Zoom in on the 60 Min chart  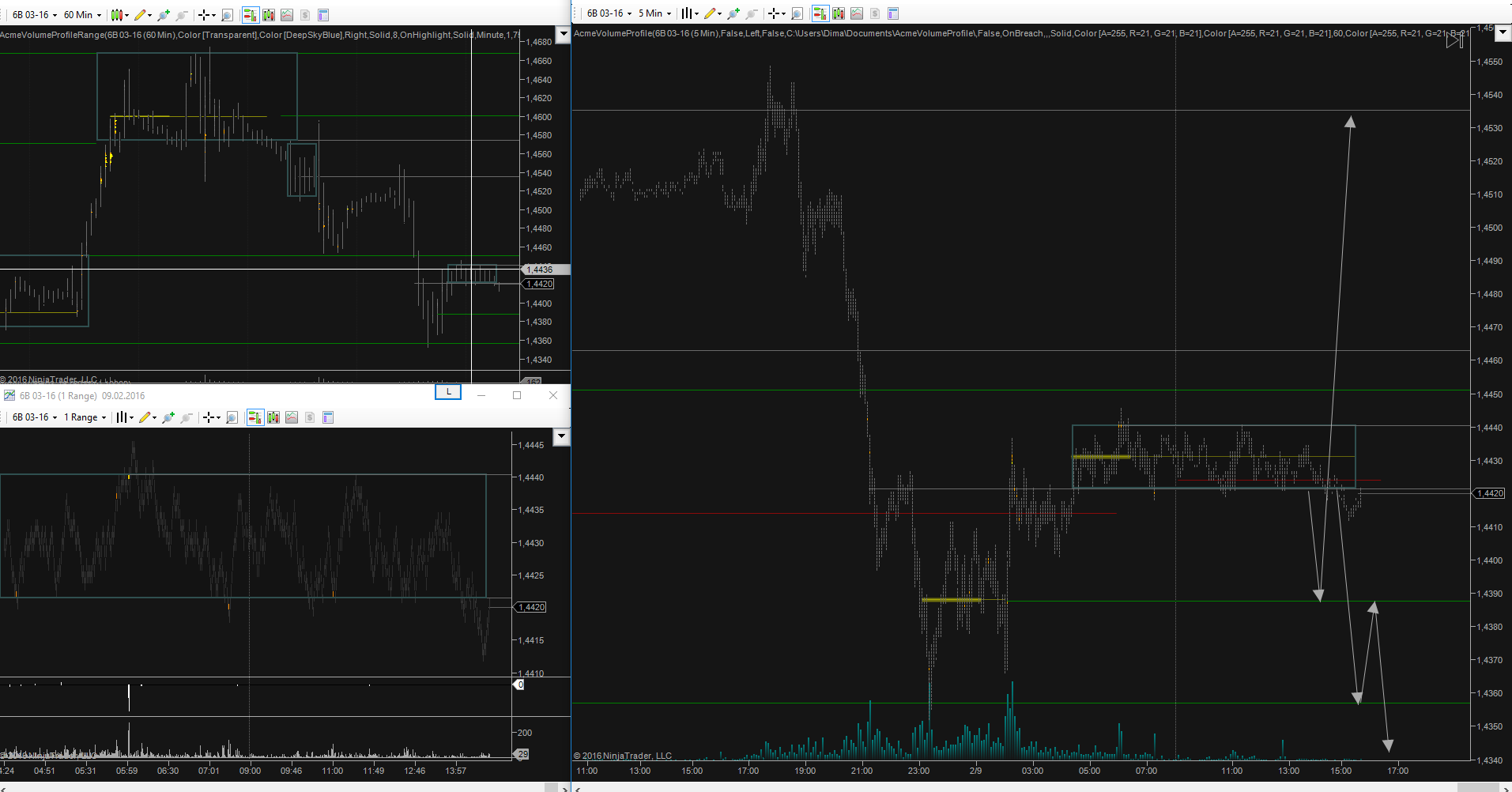click(164, 15)
